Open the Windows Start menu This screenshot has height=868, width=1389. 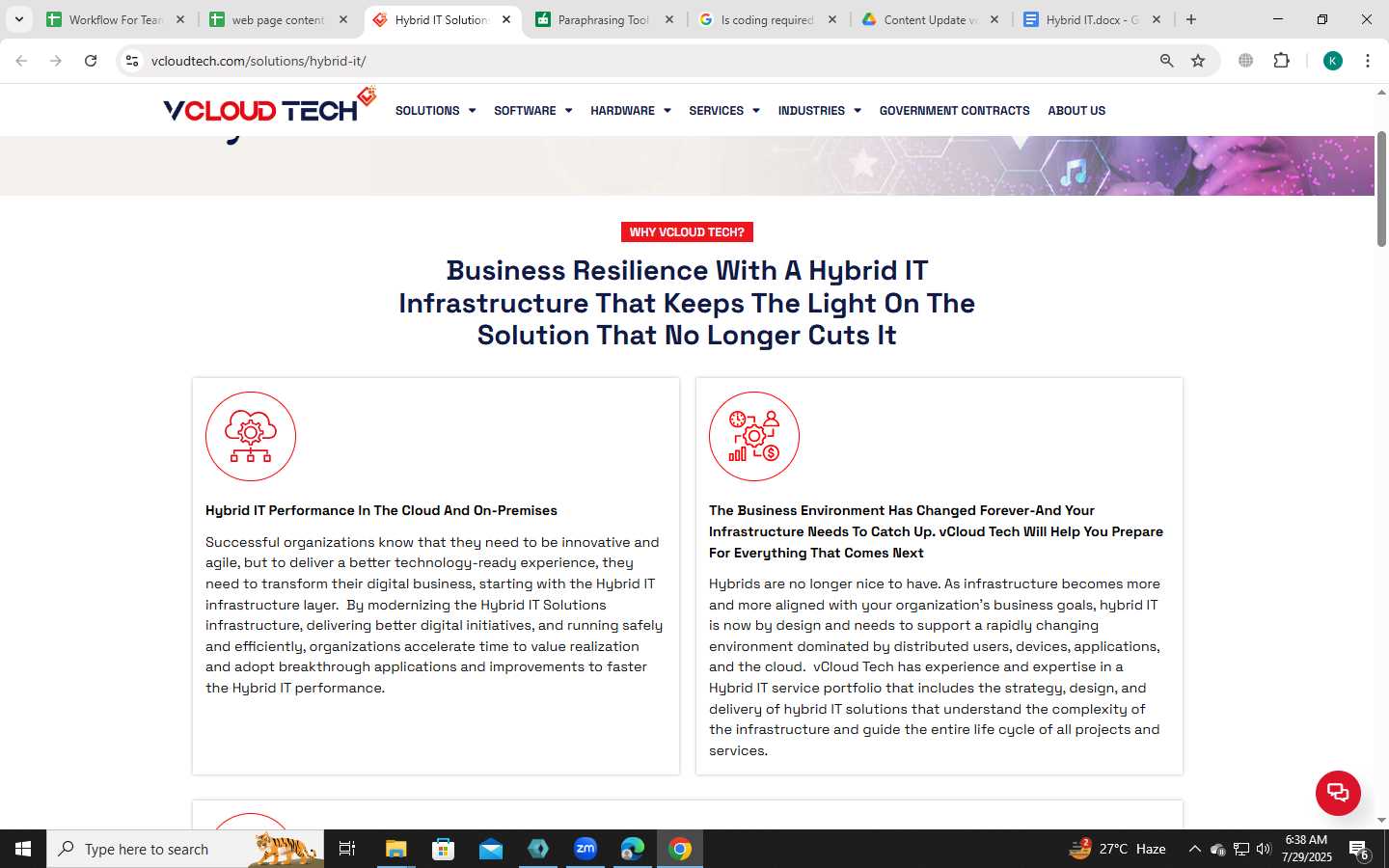(x=23, y=849)
